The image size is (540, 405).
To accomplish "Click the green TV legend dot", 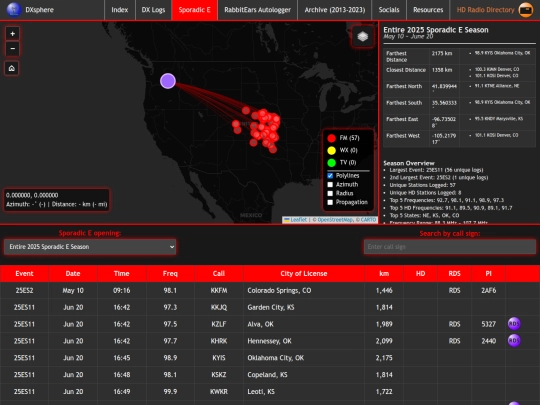I will [x=331, y=163].
